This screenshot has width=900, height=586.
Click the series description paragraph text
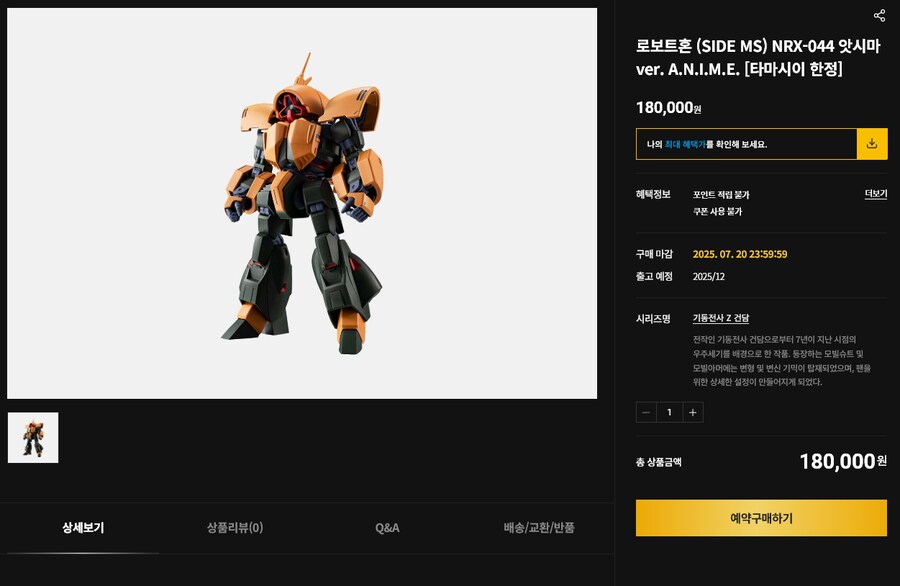click(782, 360)
